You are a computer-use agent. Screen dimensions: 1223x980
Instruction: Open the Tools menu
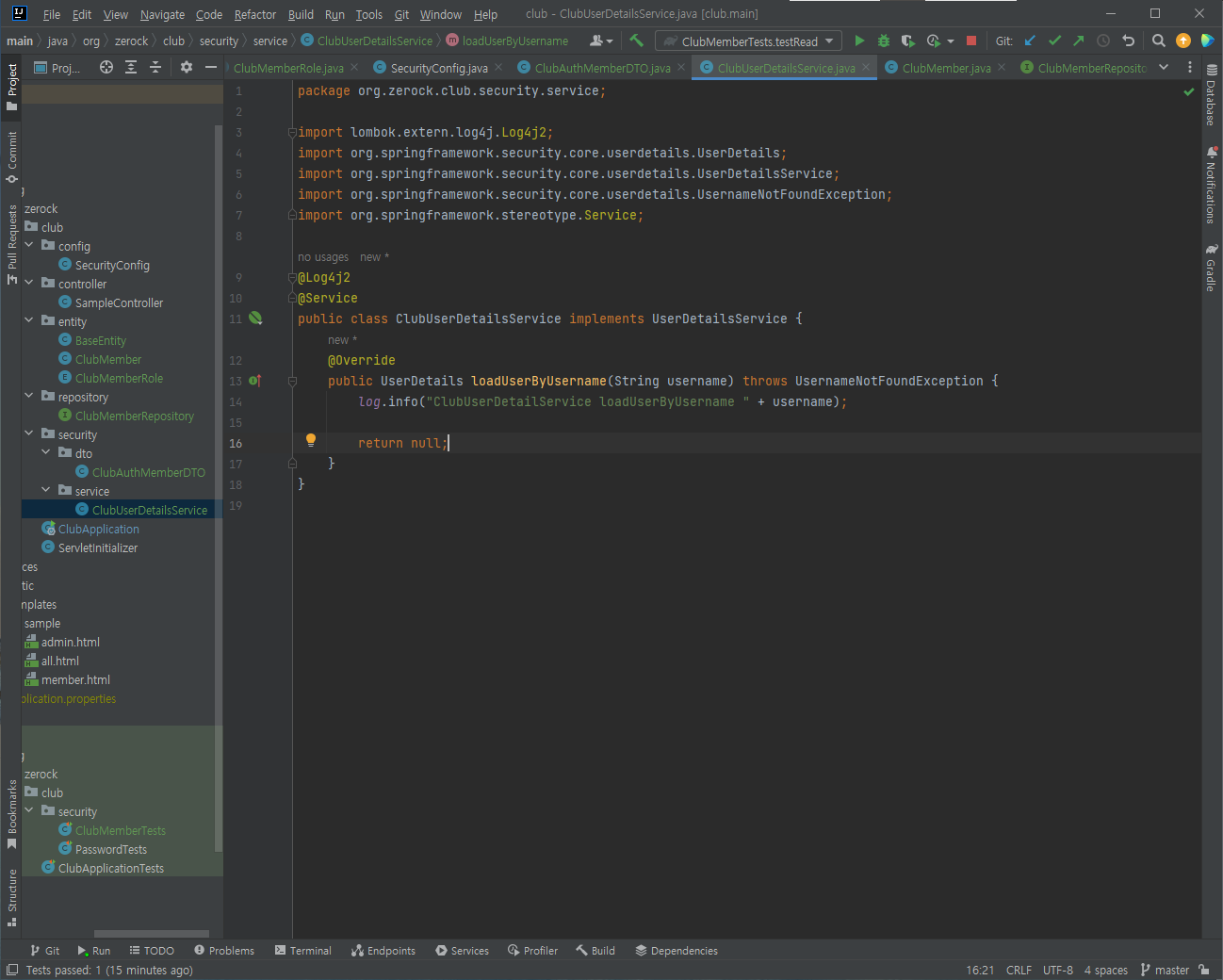[368, 14]
